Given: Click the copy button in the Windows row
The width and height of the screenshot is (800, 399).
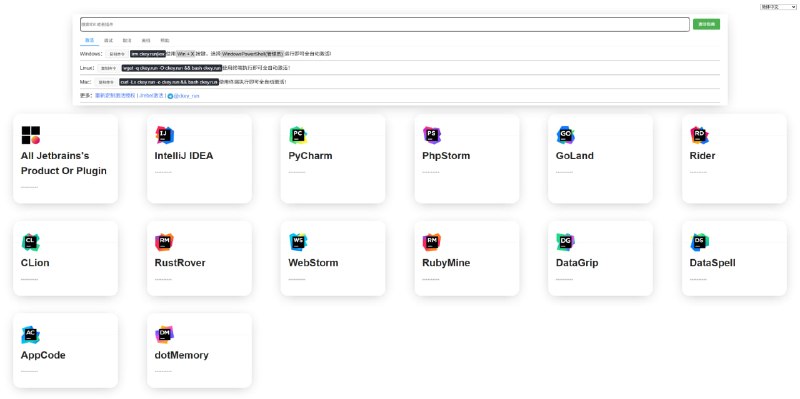Looking at the screenshot, I should [x=117, y=54].
